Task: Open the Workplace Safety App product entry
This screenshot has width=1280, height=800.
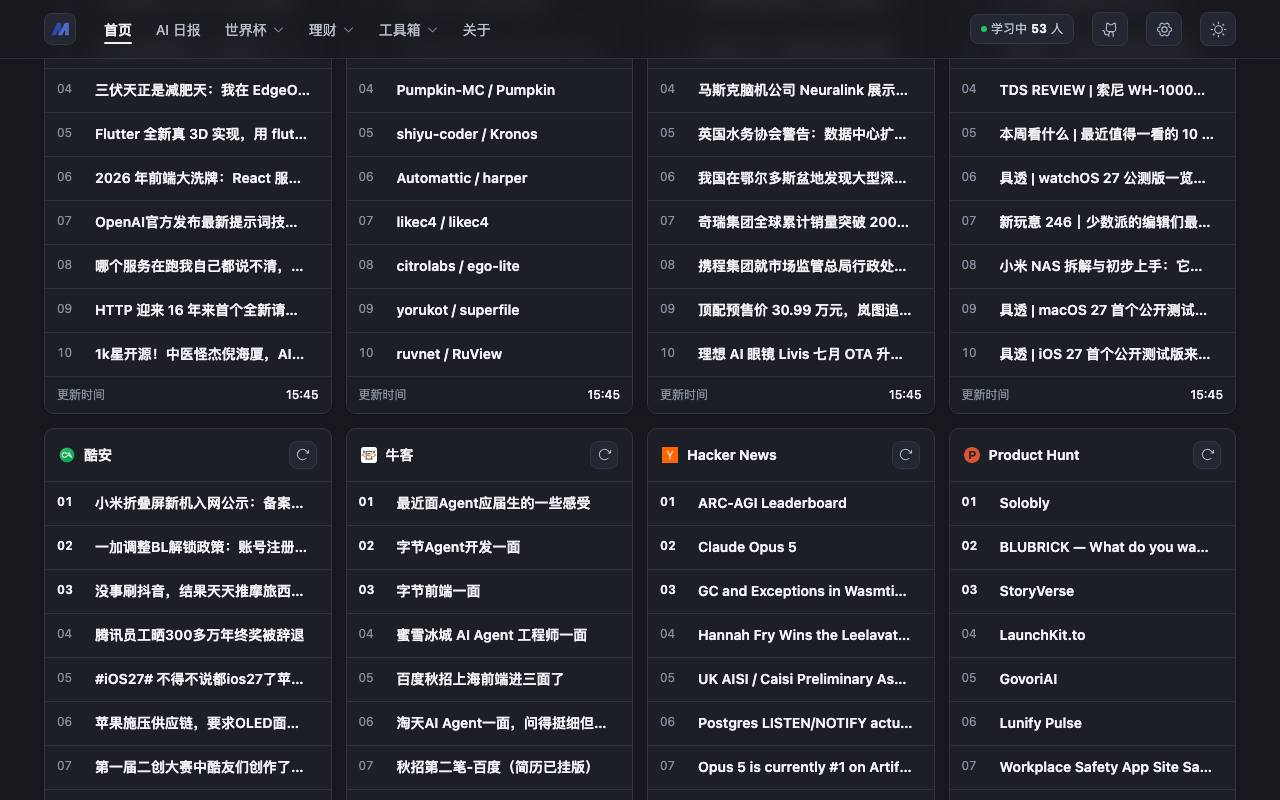Action: 1092,767
